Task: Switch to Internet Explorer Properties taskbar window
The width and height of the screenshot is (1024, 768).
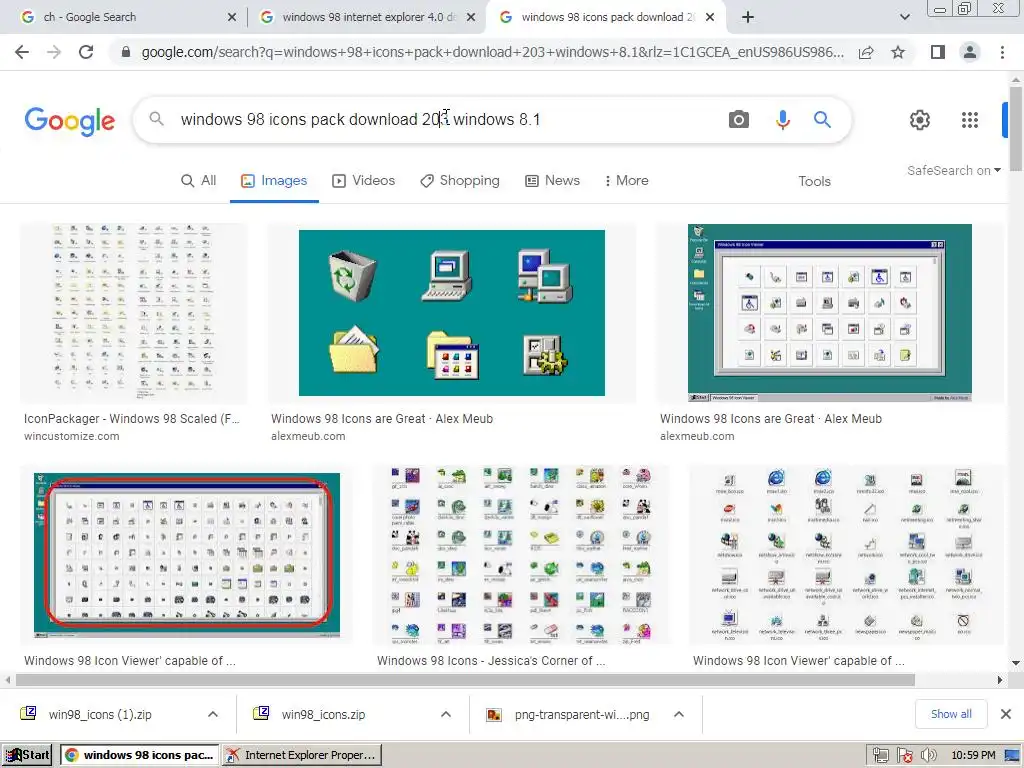Action: 301,755
